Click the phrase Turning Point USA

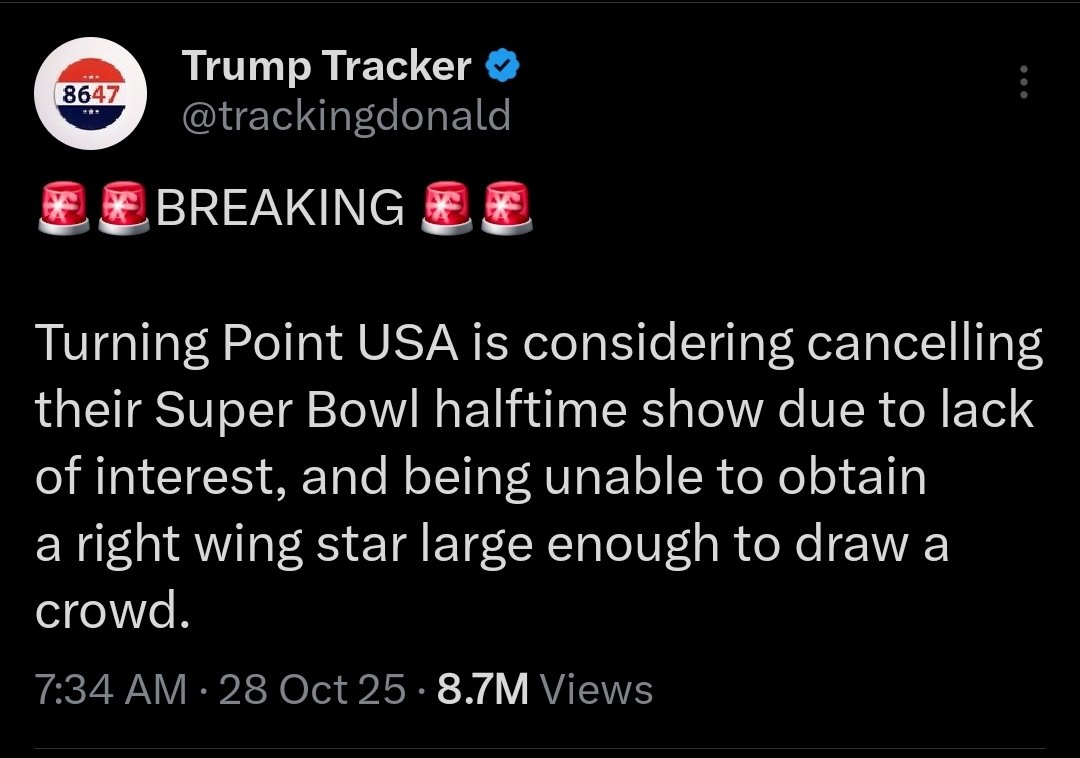pos(247,345)
